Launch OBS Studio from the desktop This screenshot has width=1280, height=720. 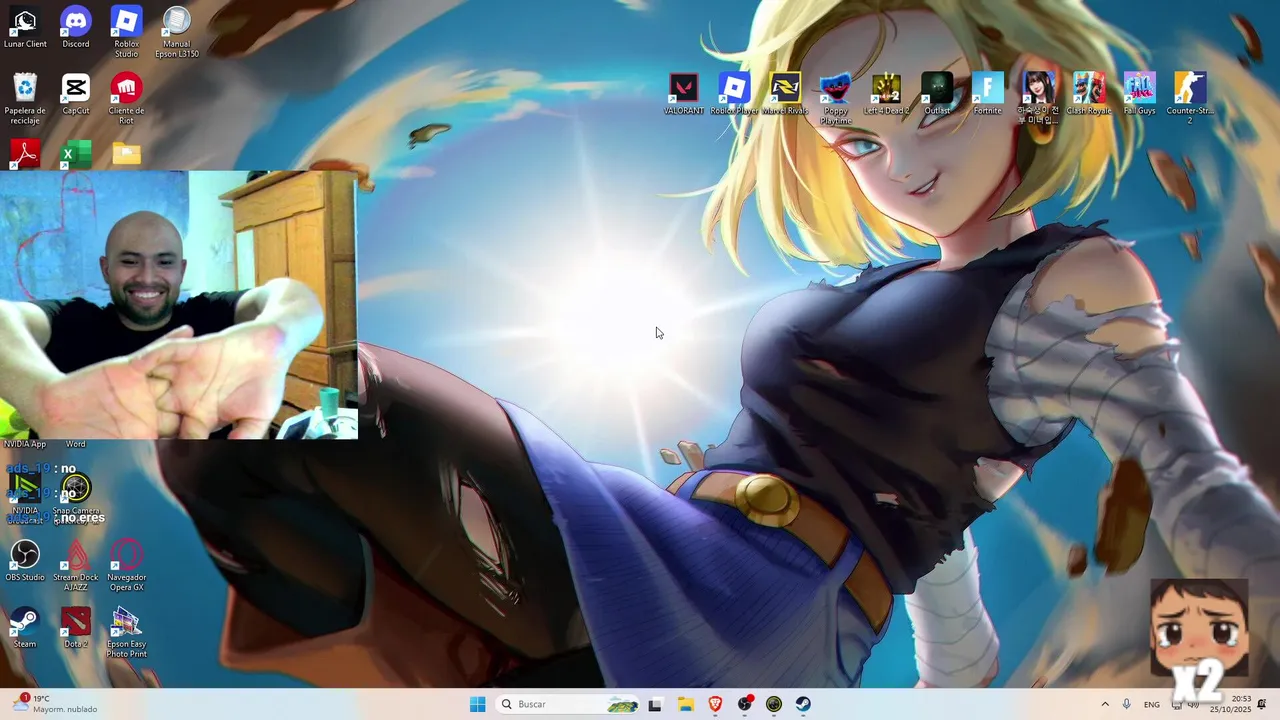point(25,561)
